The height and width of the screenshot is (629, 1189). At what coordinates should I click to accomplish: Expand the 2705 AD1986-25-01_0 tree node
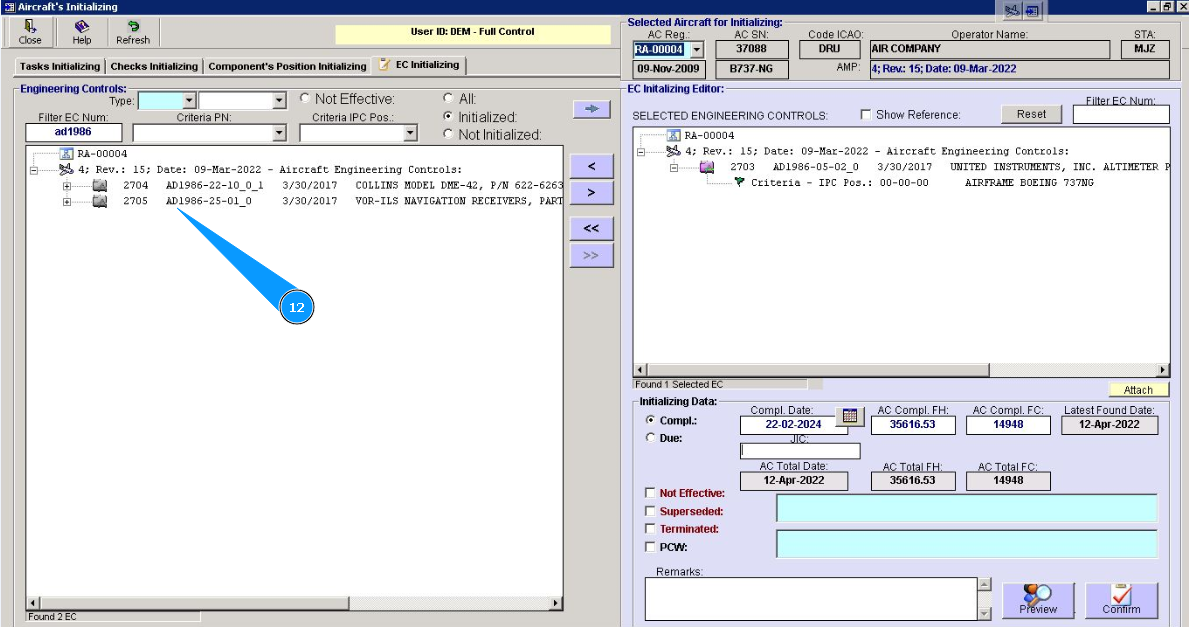tap(68, 202)
